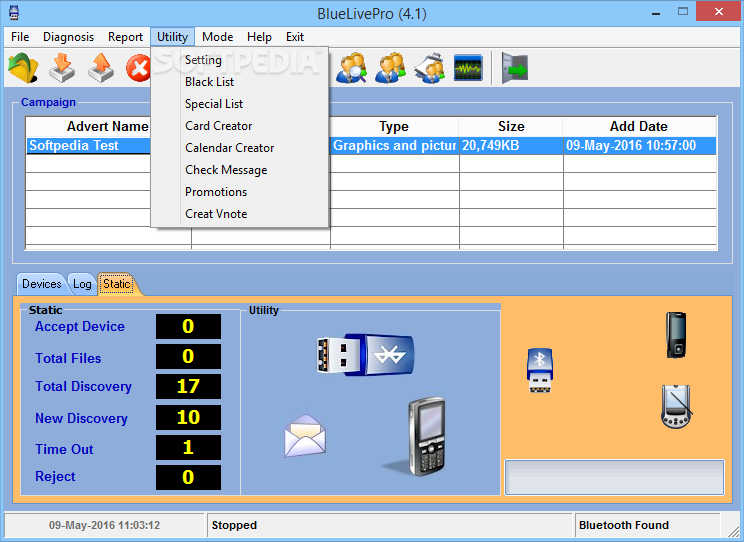This screenshot has width=744, height=542.
Task: Click the BlueLivePro title bar app icon
Action: coord(14,13)
